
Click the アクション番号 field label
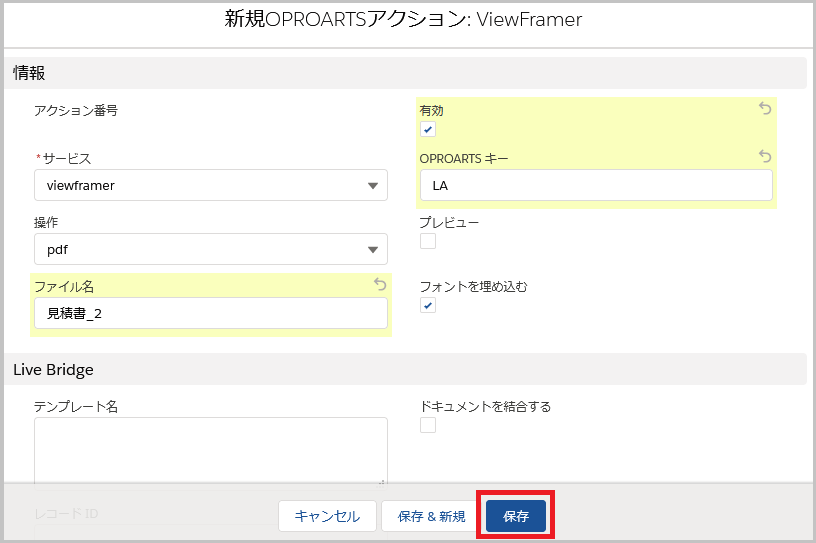click(76, 111)
